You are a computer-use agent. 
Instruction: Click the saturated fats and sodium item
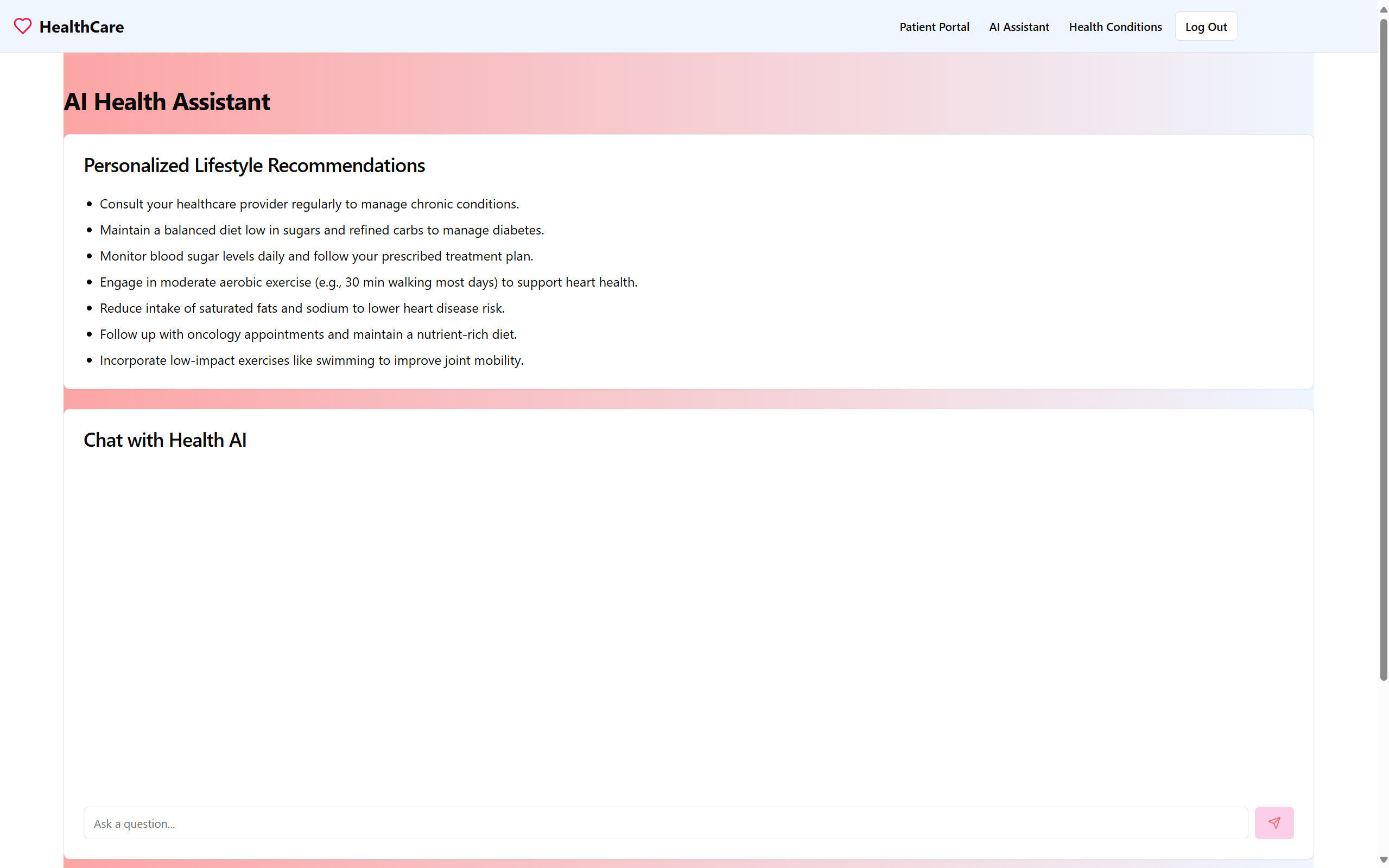click(x=302, y=308)
